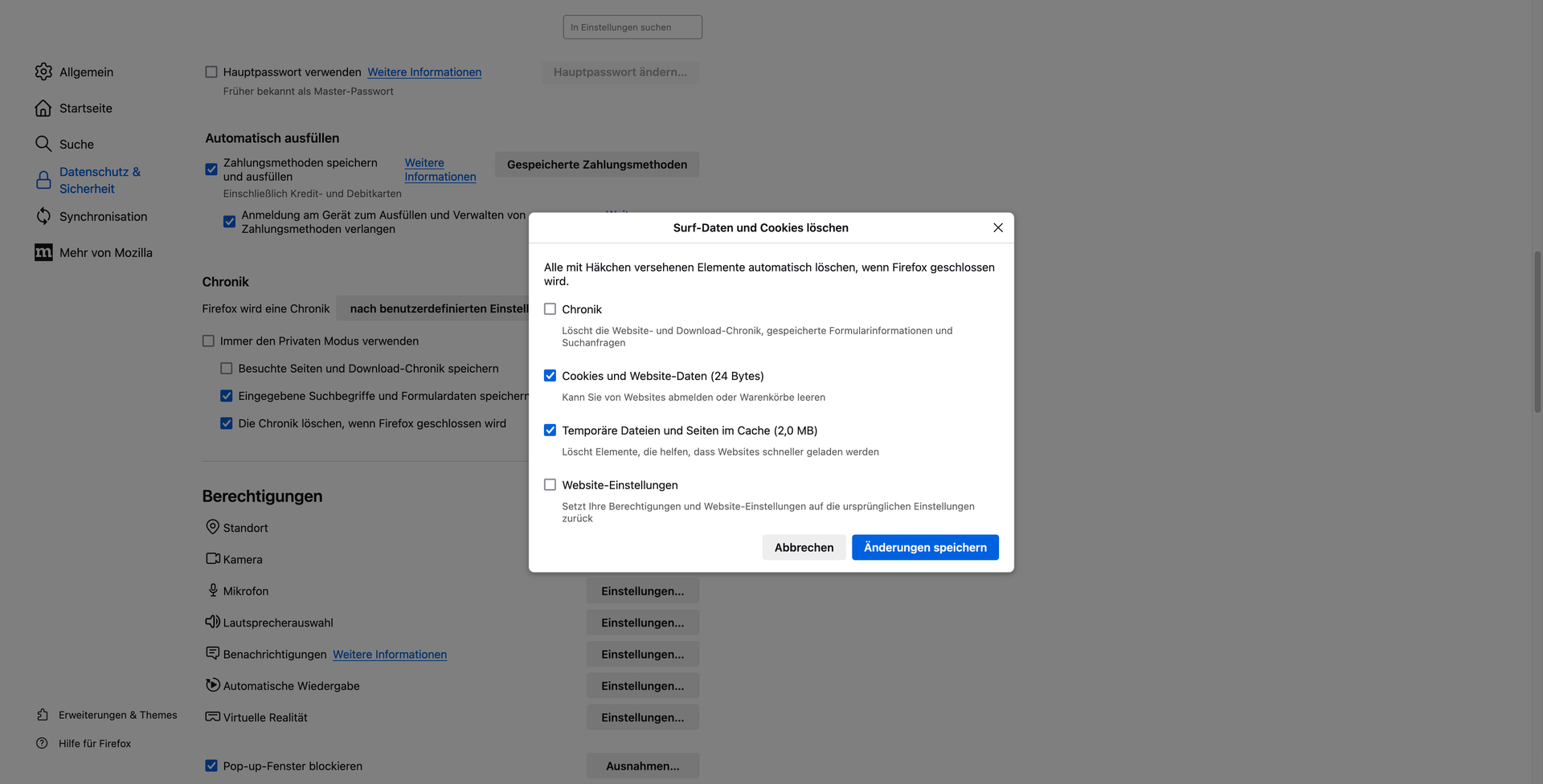The width and height of the screenshot is (1543, 784).
Task: Switch to the Synchronisation category
Action: (x=103, y=216)
